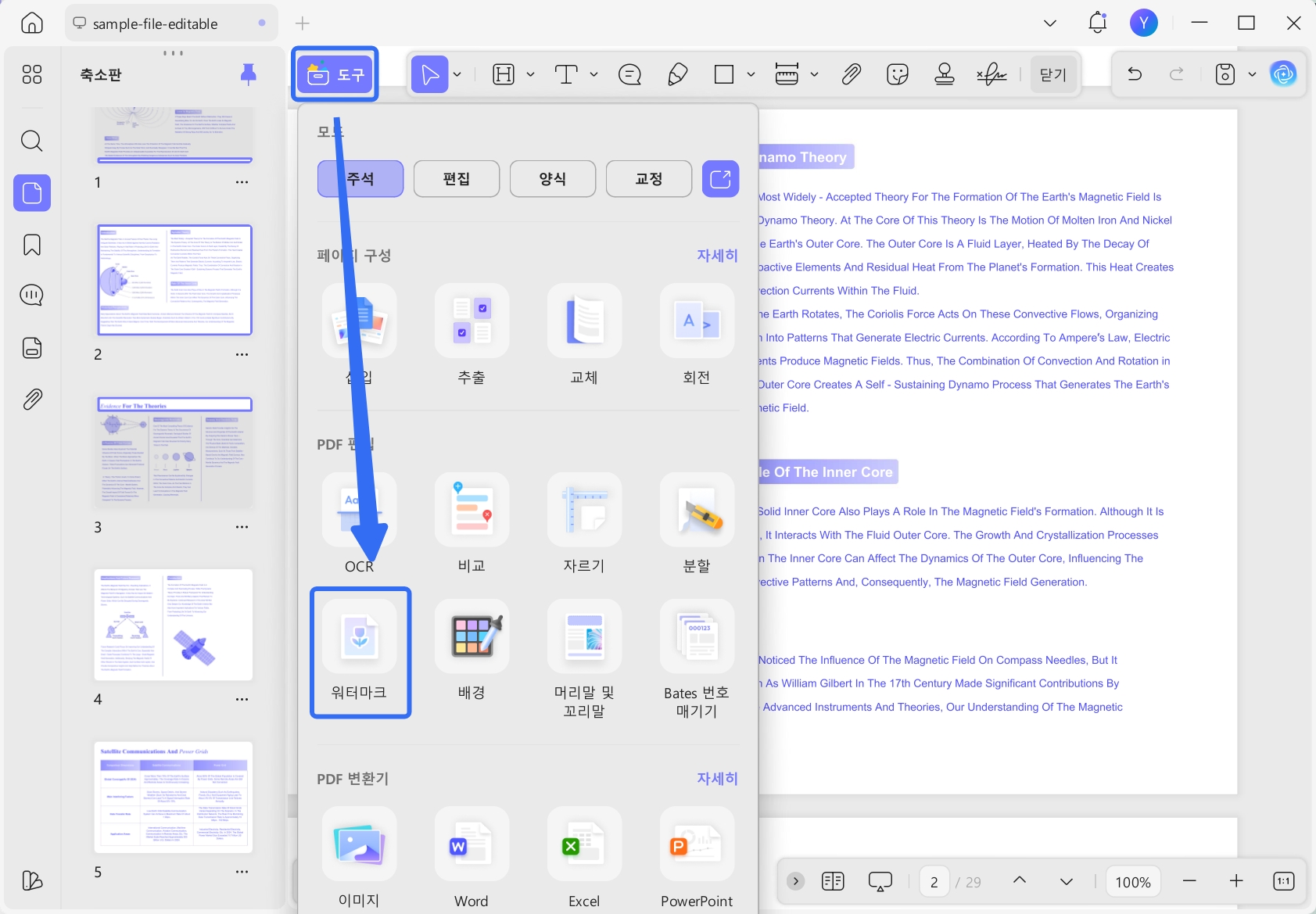This screenshot has width=1316, height=914.
Task: Redo the last action
Action: point(1176,74)
